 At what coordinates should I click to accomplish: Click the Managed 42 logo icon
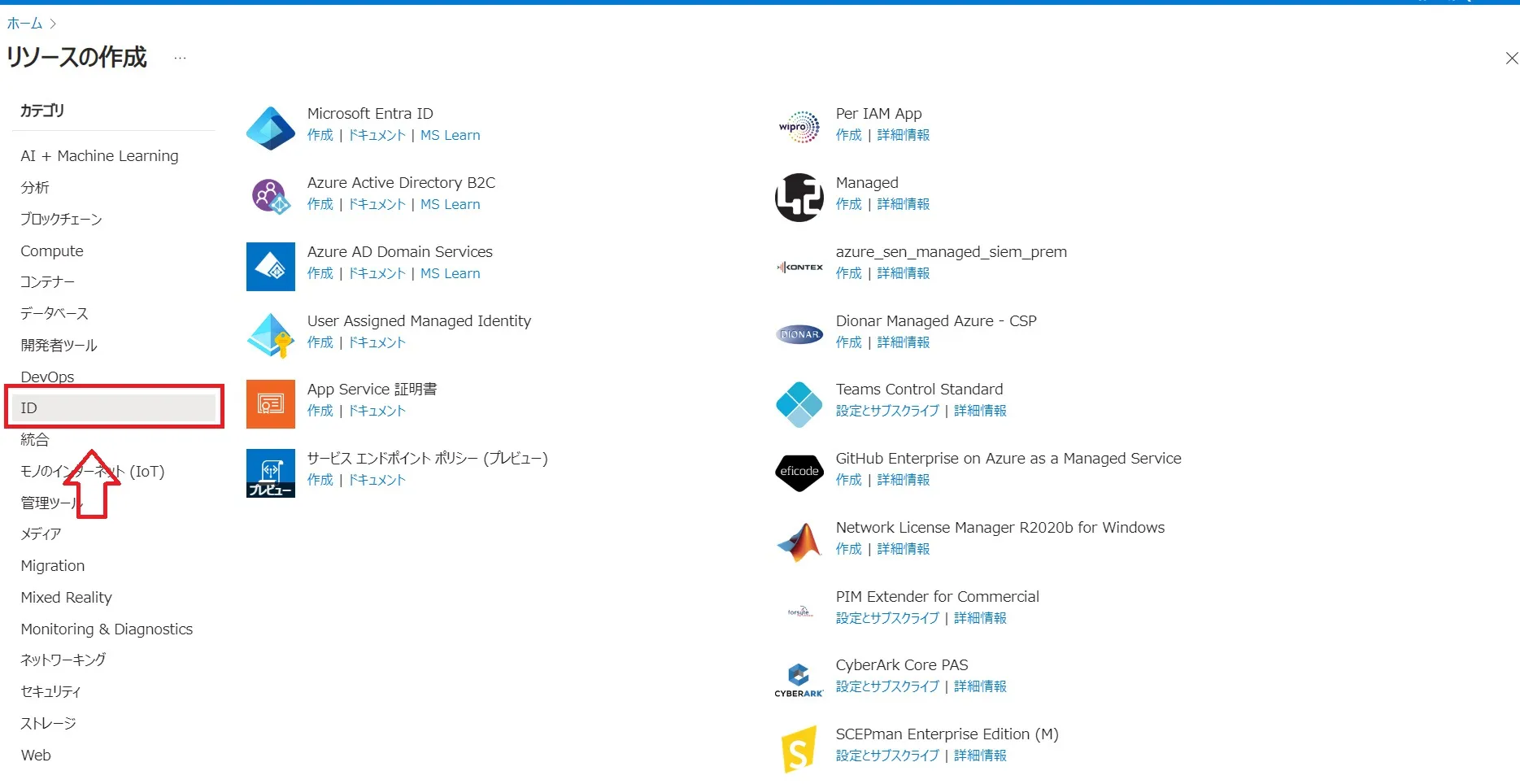pyautogui.click(x=799, y=197)
